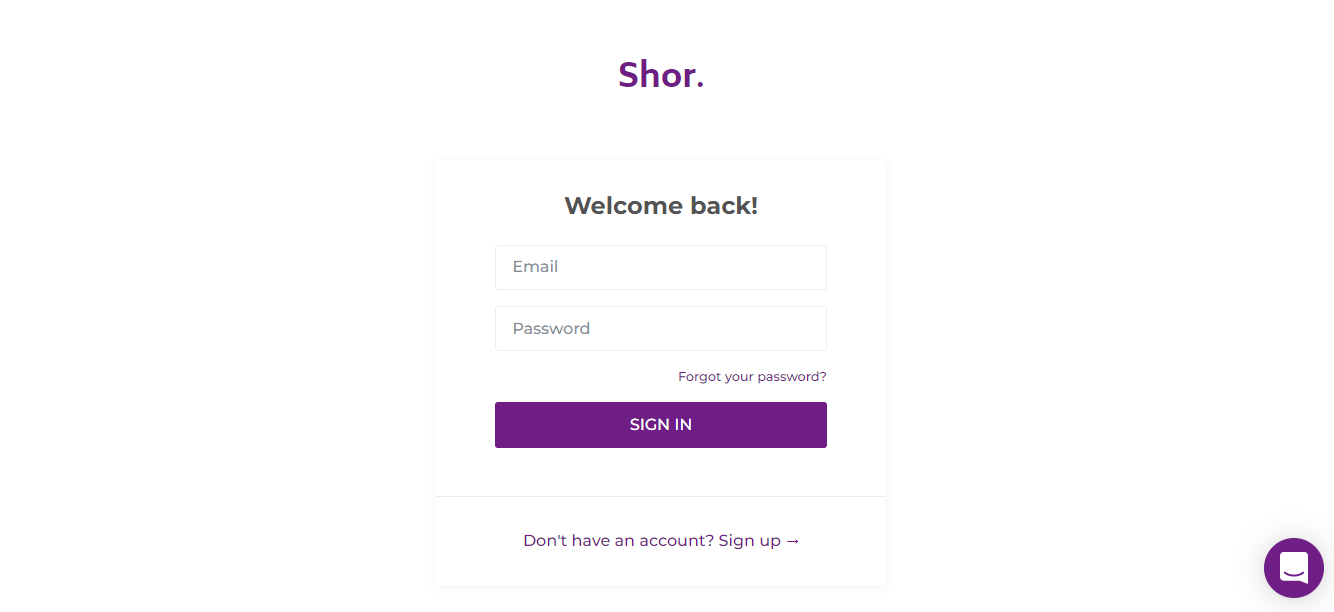Select the Password text box
Screen dimensions: 1334x612
click(660, 328)
